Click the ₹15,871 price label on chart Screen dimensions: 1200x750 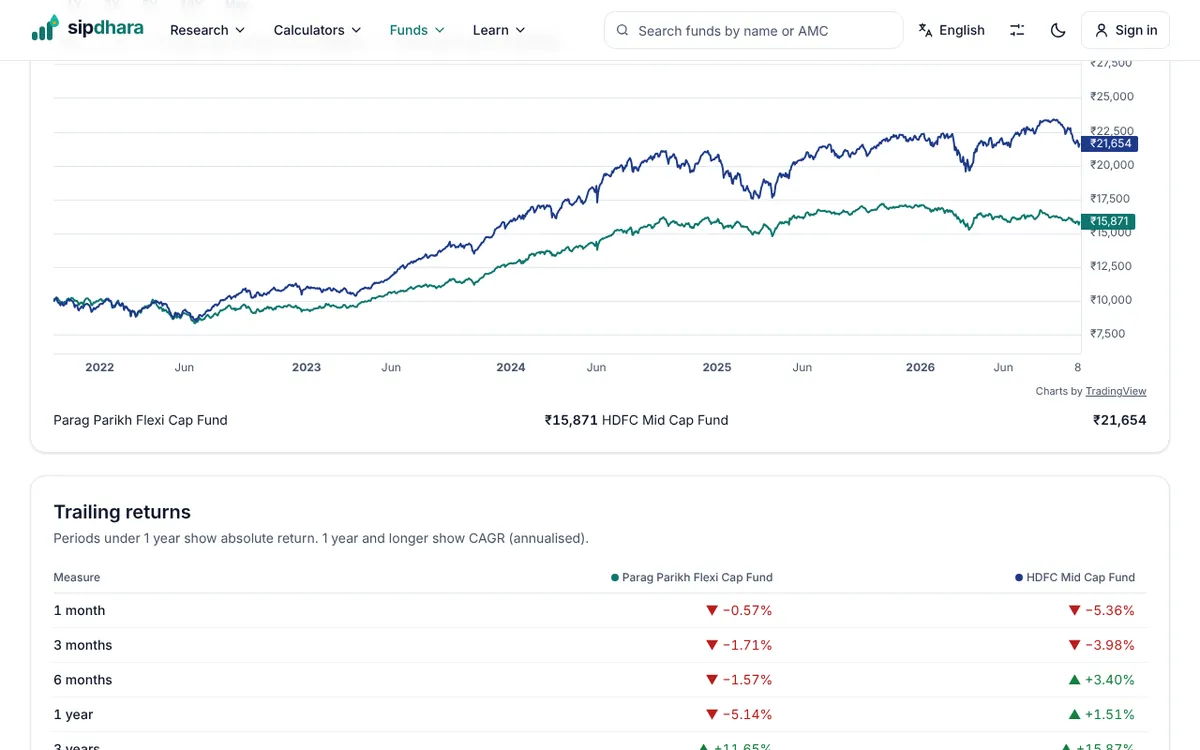coord(1108,221)
